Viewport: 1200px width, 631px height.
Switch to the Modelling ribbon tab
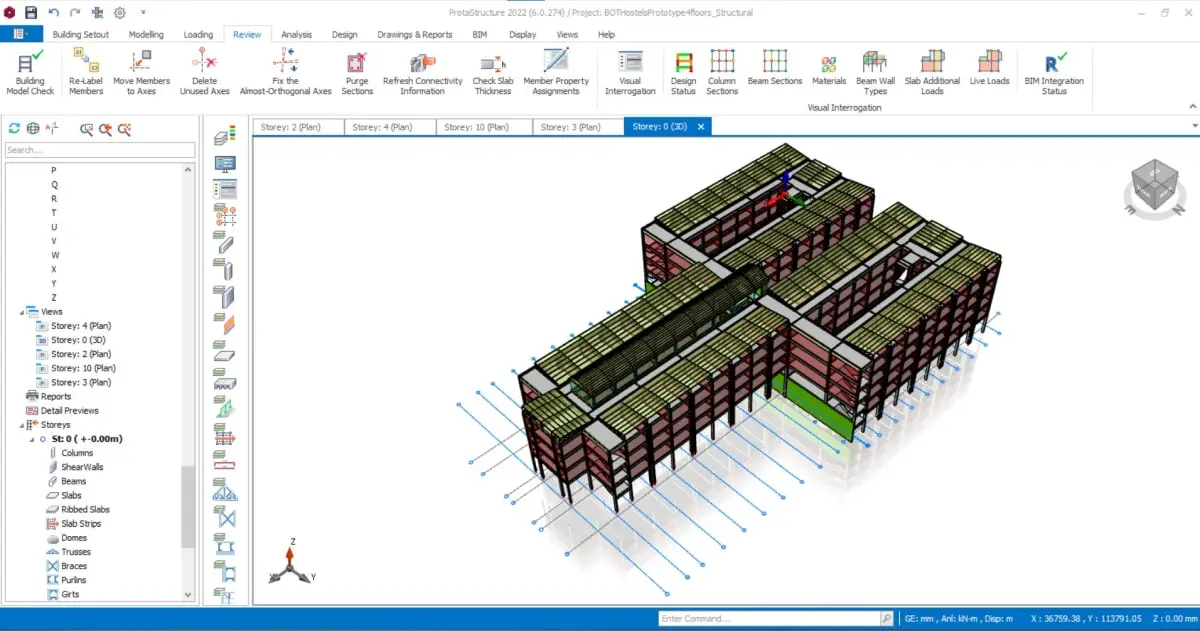(146, 34)
